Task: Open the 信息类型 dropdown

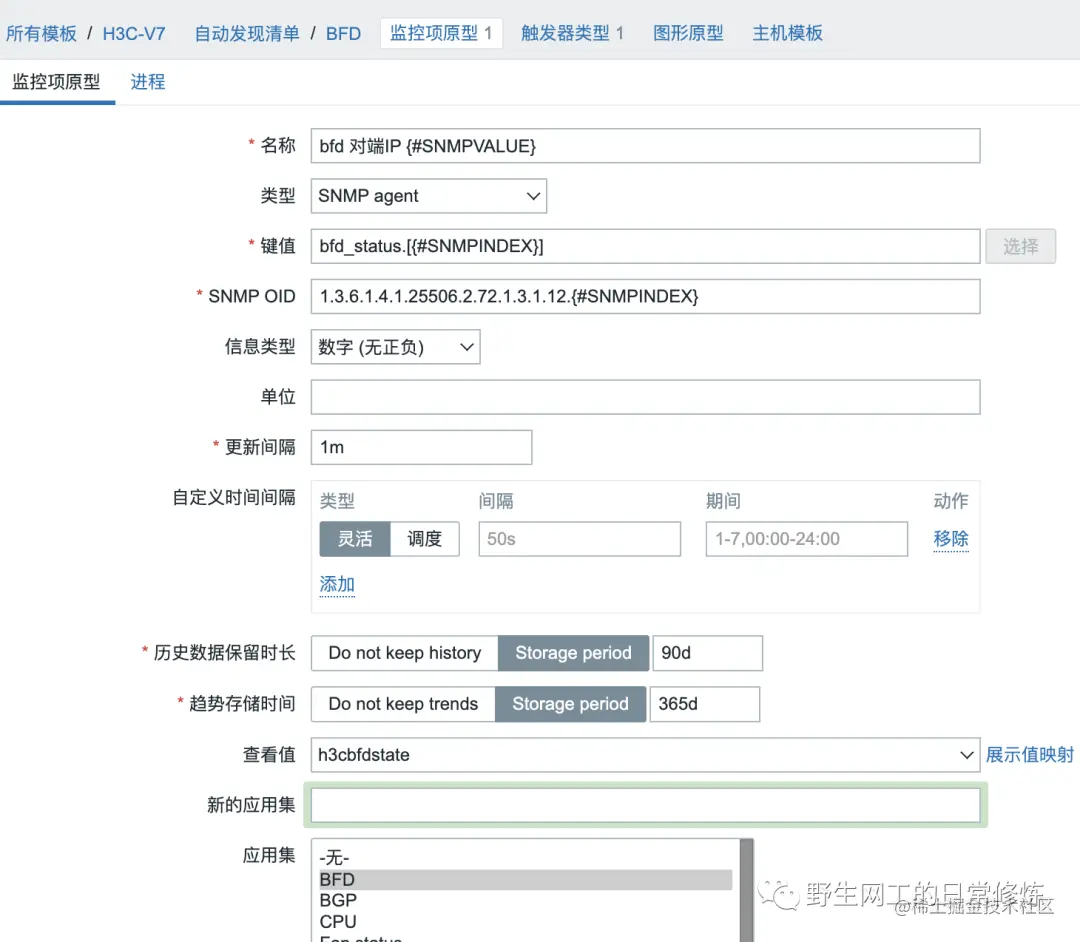Action: click(395, 347)
